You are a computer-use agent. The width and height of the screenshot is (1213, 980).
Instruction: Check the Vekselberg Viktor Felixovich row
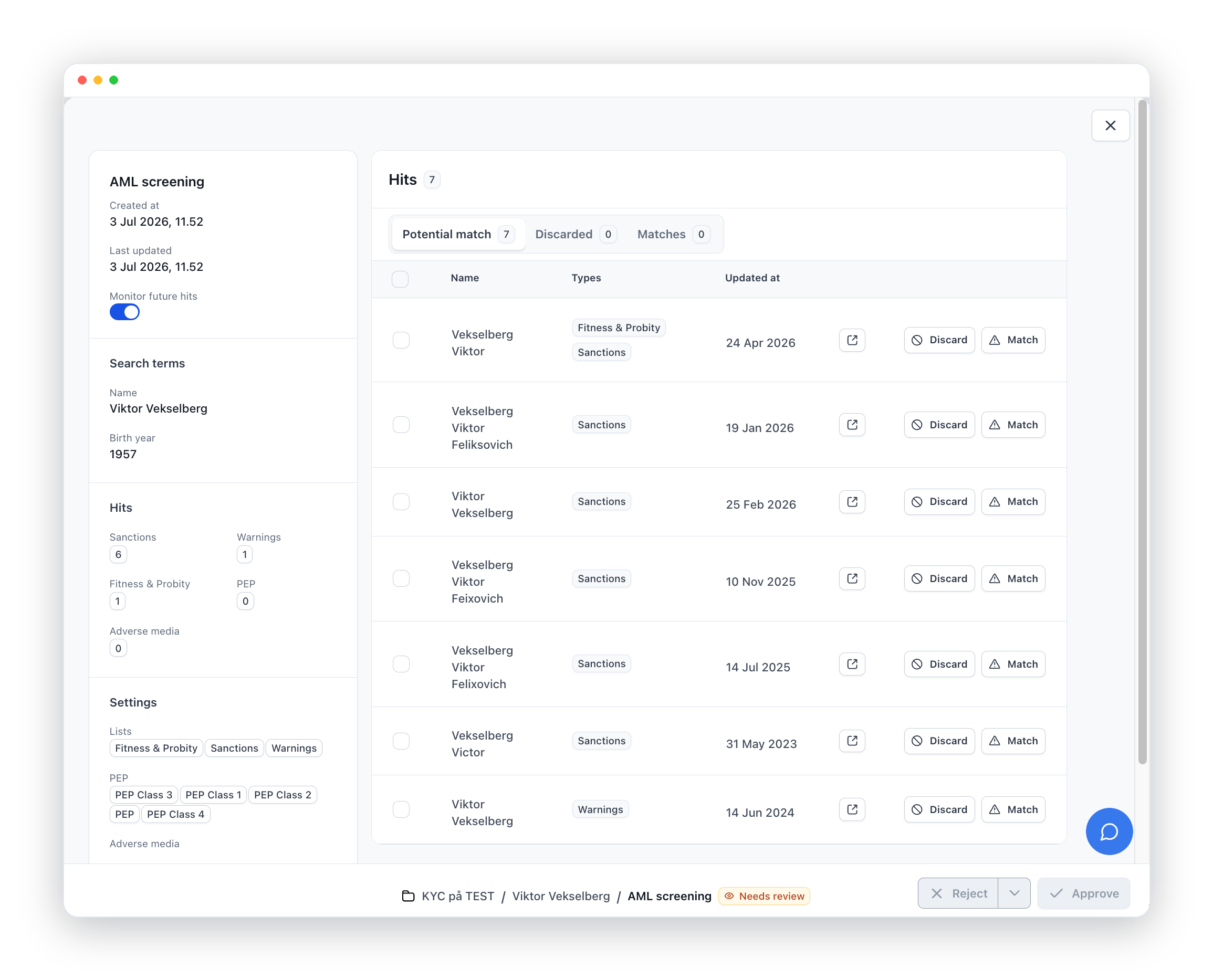pos(401,664)
